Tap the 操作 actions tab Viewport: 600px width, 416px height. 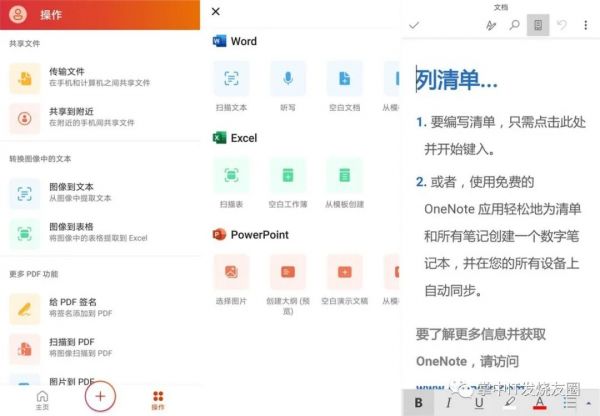click(x=158, y=400)
